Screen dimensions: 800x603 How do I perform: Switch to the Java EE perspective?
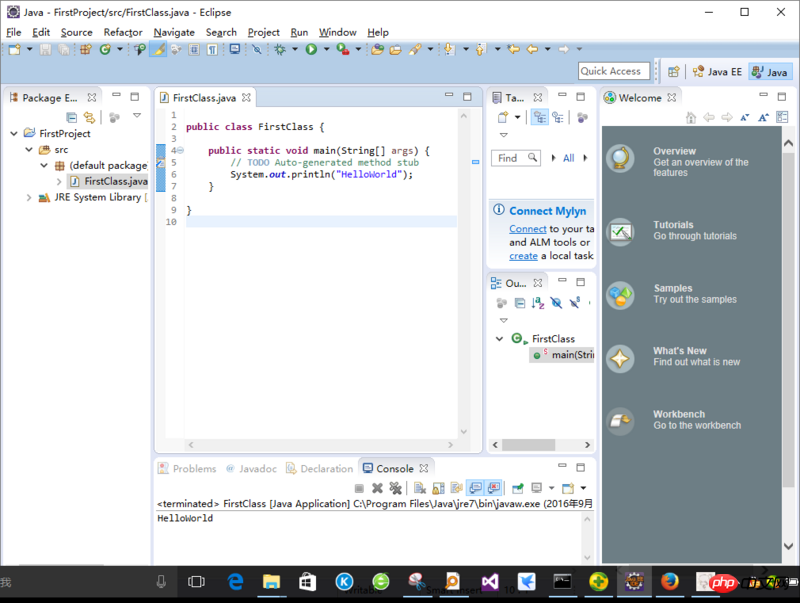pos(718,72)
